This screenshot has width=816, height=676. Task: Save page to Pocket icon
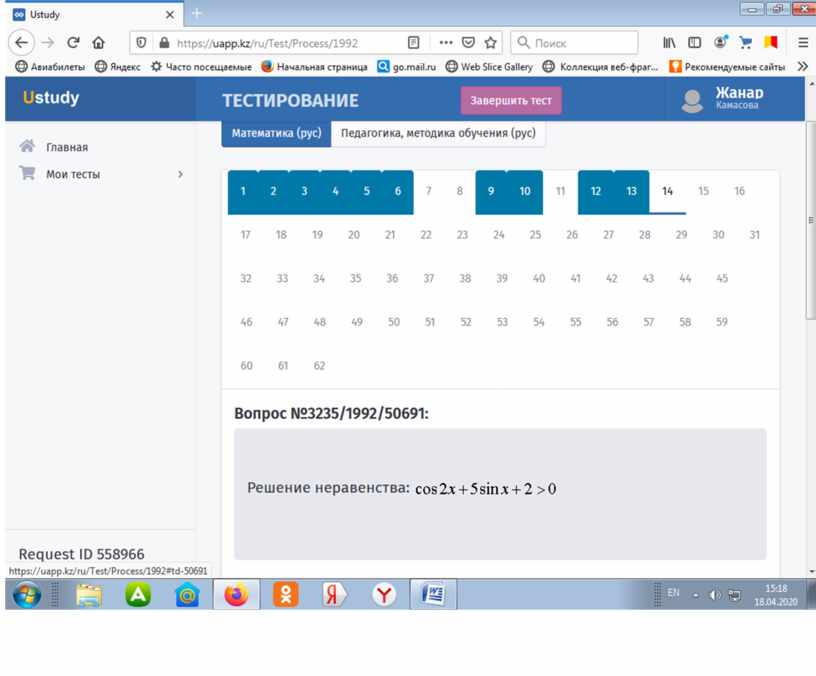(x=468, y=43)
